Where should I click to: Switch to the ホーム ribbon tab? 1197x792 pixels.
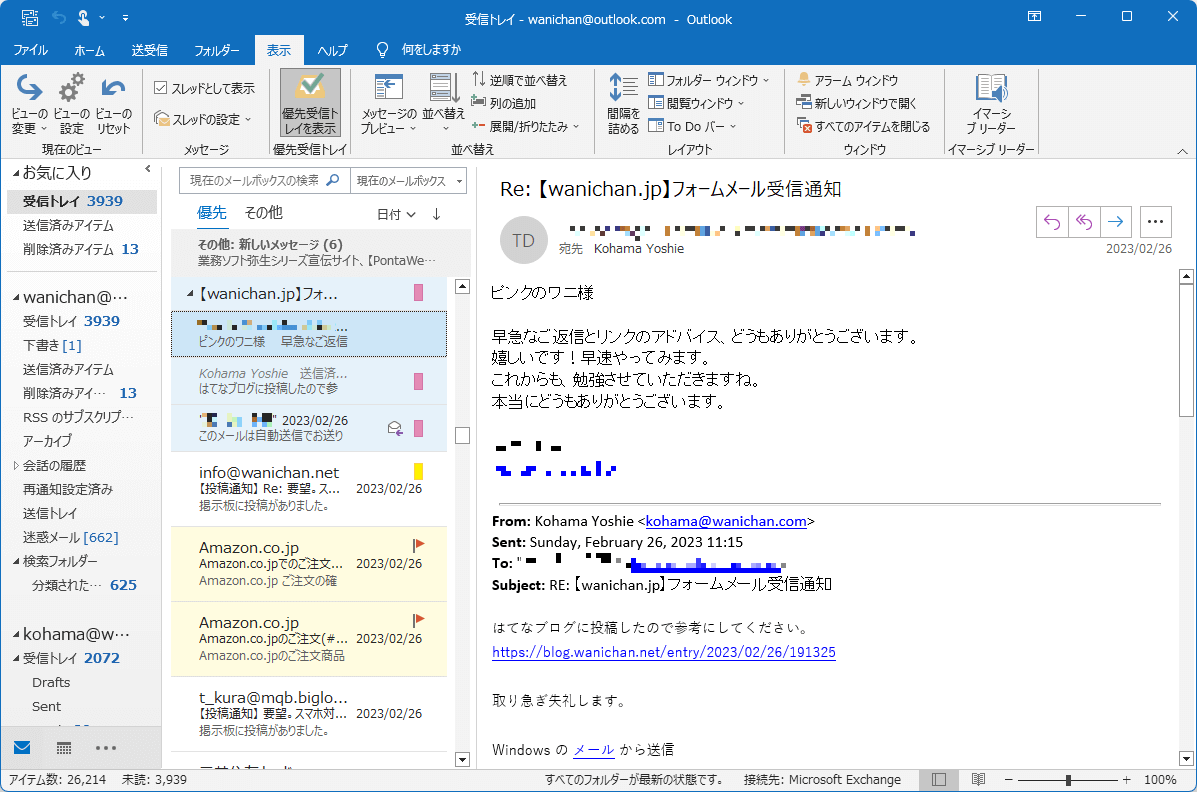[89, 50]
